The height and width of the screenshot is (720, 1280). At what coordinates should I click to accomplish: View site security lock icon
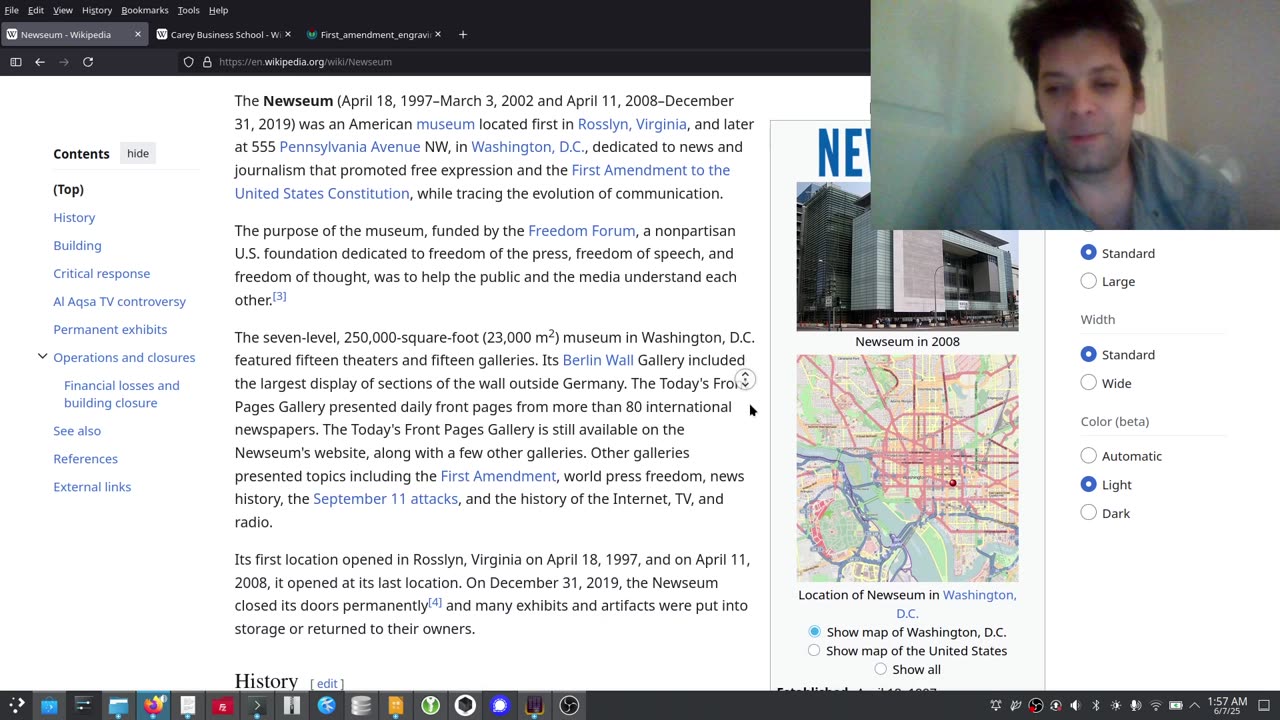[x=207, y=62]
